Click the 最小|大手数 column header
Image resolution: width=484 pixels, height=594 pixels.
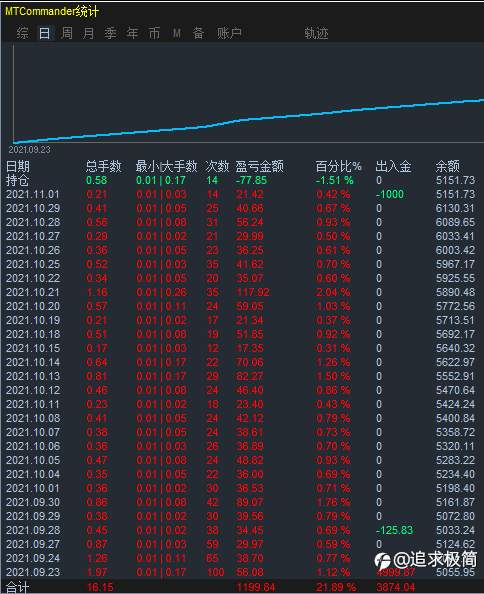point(167,166)
